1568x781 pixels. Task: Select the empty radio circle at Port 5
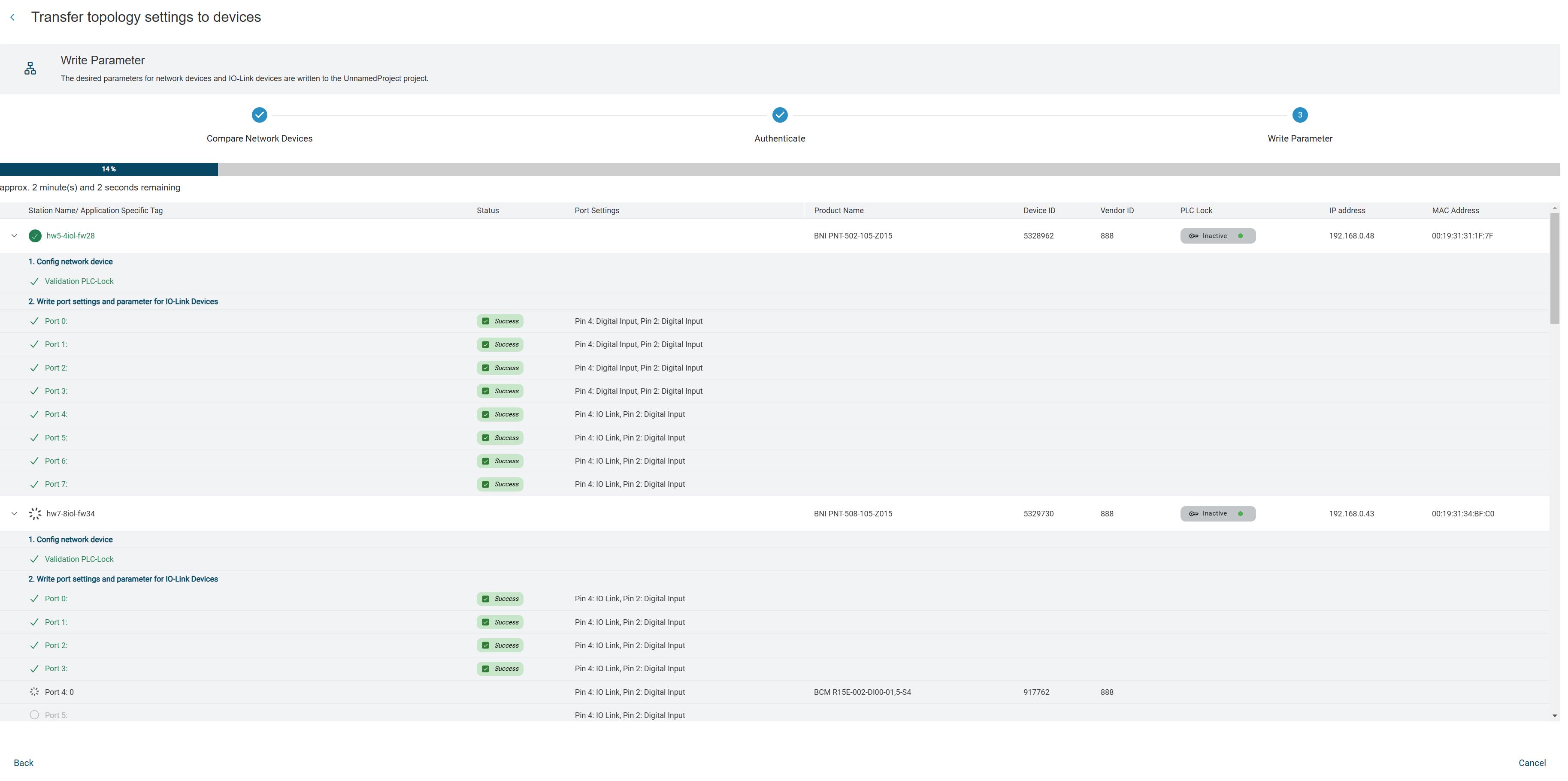pos(35,715)
